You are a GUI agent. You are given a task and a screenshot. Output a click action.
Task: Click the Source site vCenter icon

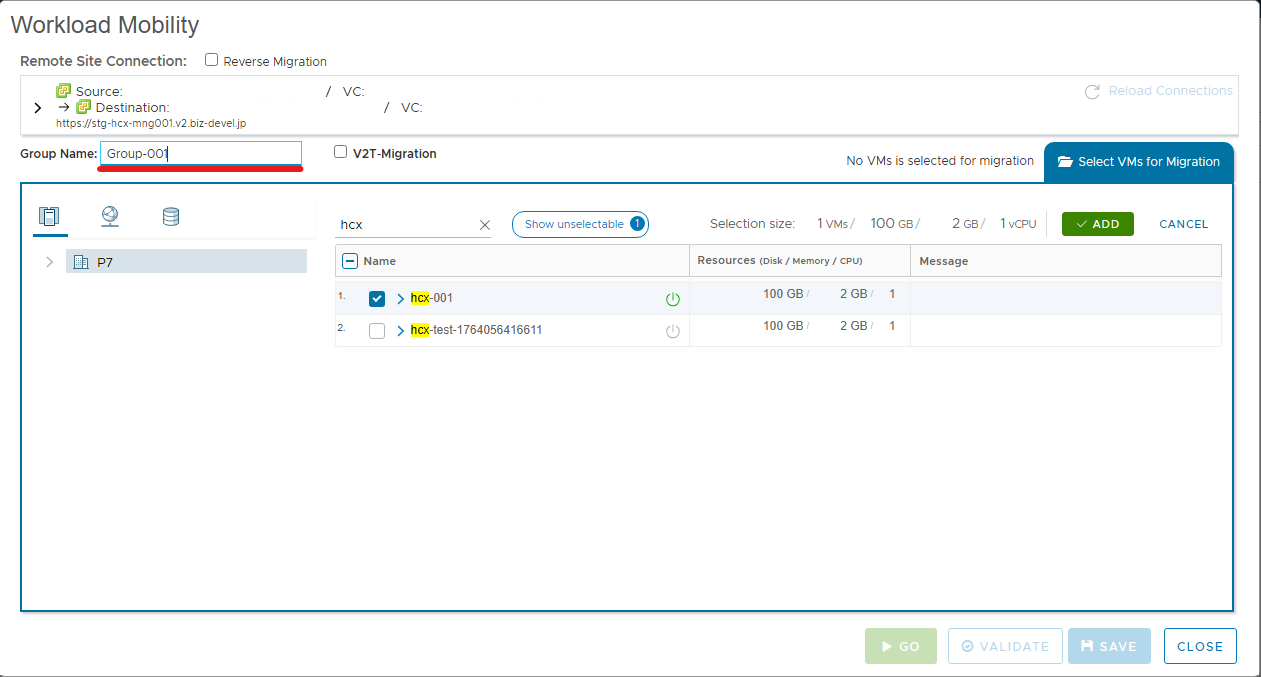tap(64, 91)
